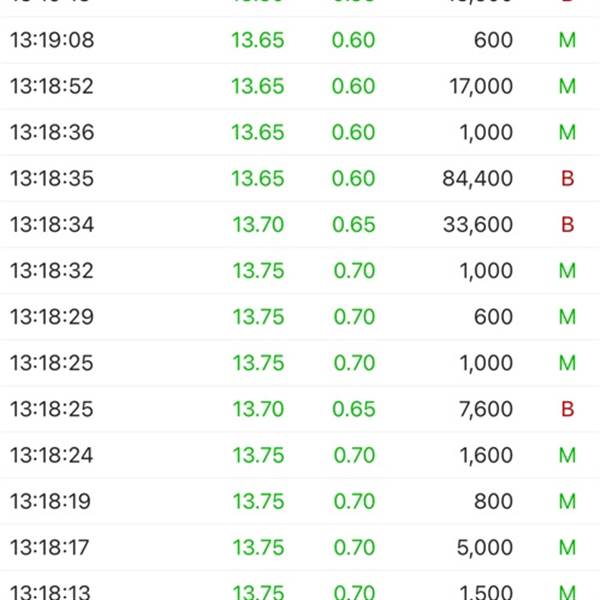Click the red B marker beside 33,600
Viewport: 600px width, 600px height.
coord(567,225)
